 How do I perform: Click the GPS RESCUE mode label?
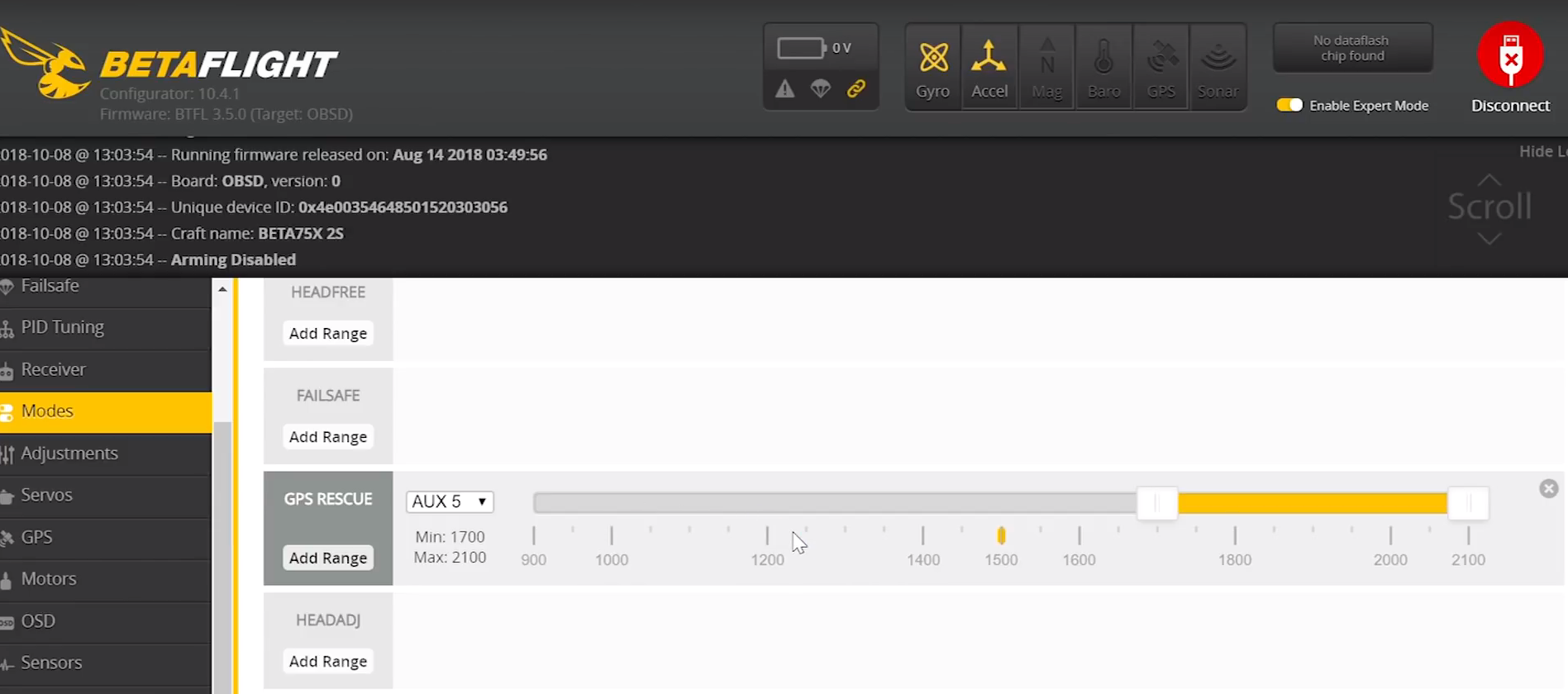click(x=328, y=499)
